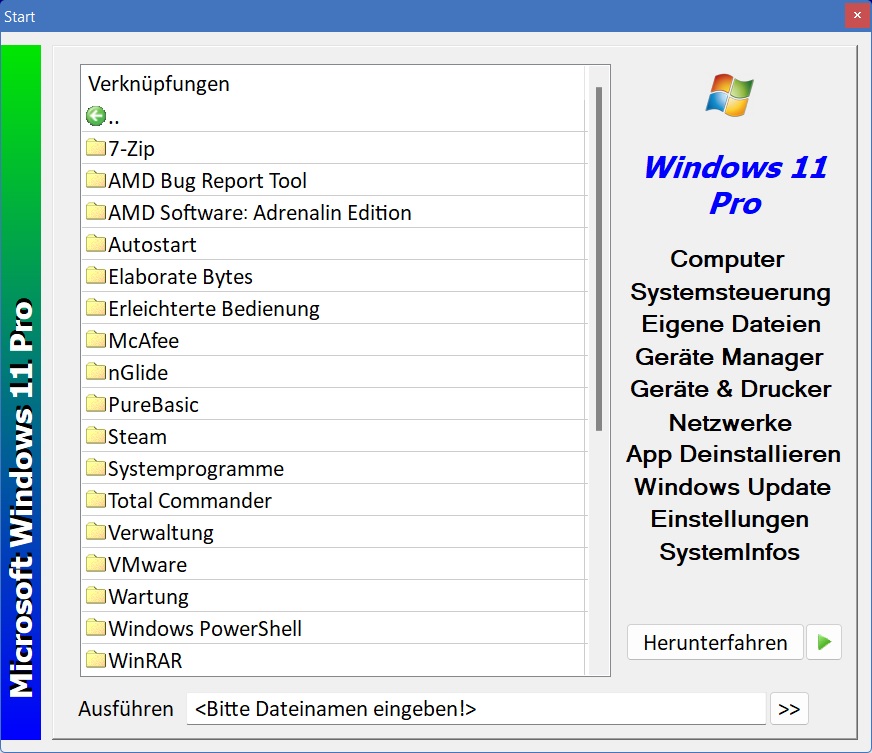
Task: Click the green back arrow icon
Action: [96, 116]
